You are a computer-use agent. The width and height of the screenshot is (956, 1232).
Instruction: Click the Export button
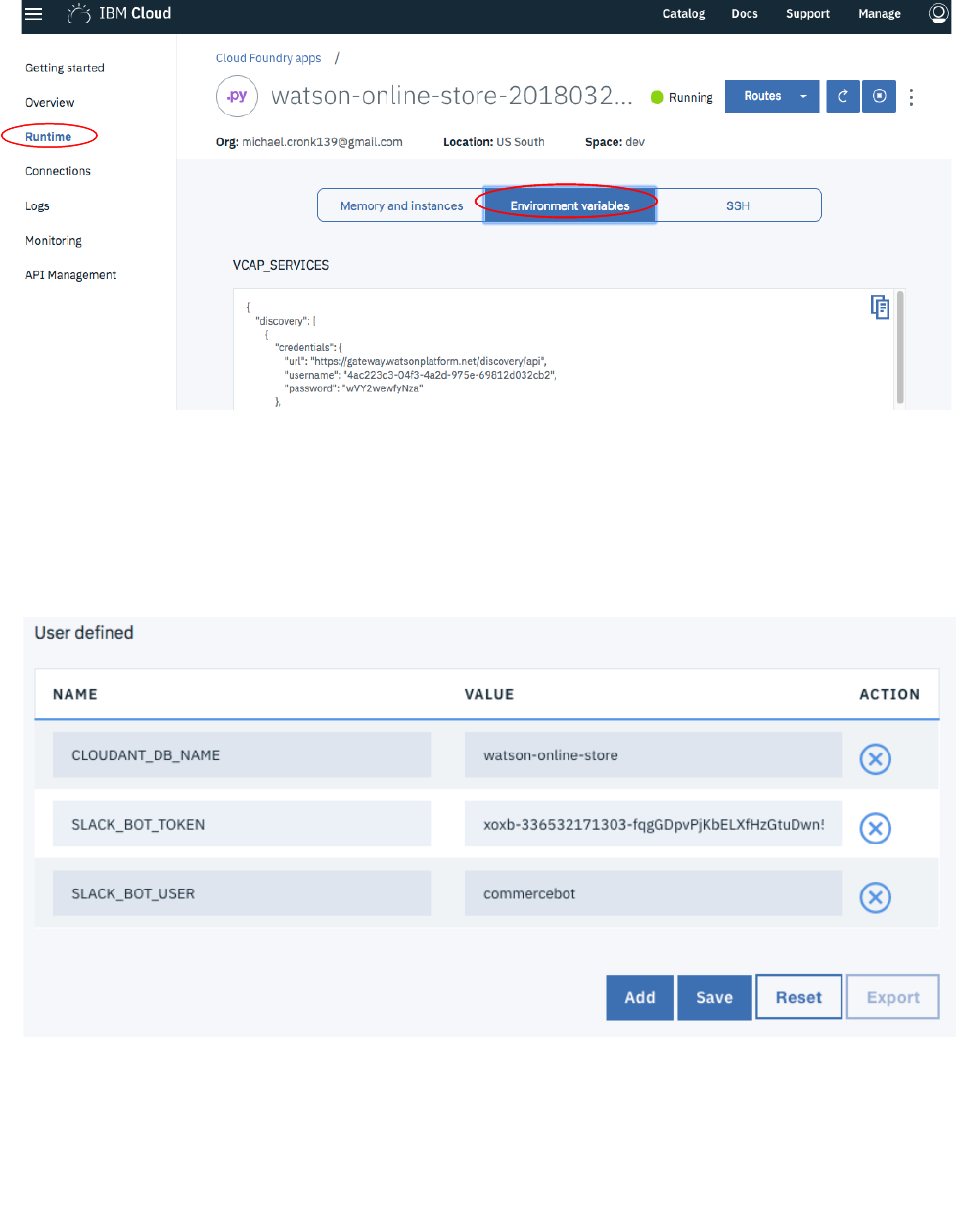pos(892,997)
